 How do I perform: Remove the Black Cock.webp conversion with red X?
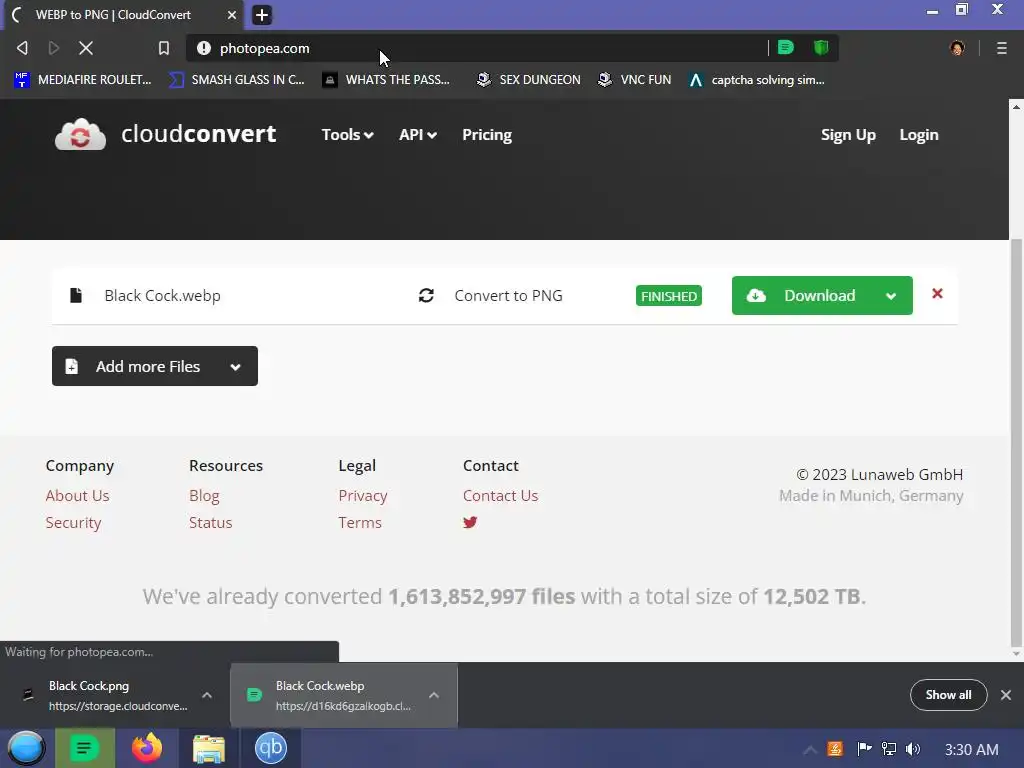[937, 294]
